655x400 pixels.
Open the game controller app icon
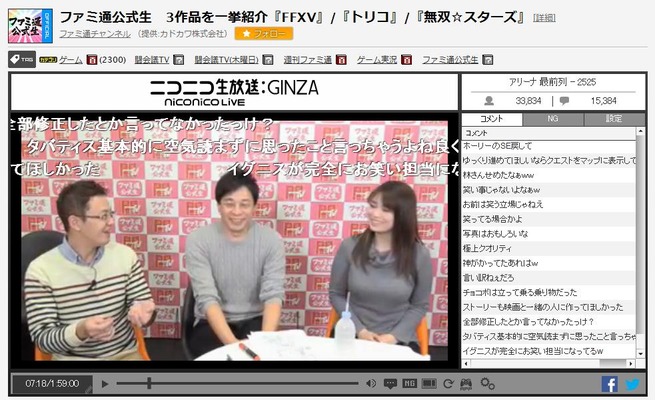(x=466, y=384)
